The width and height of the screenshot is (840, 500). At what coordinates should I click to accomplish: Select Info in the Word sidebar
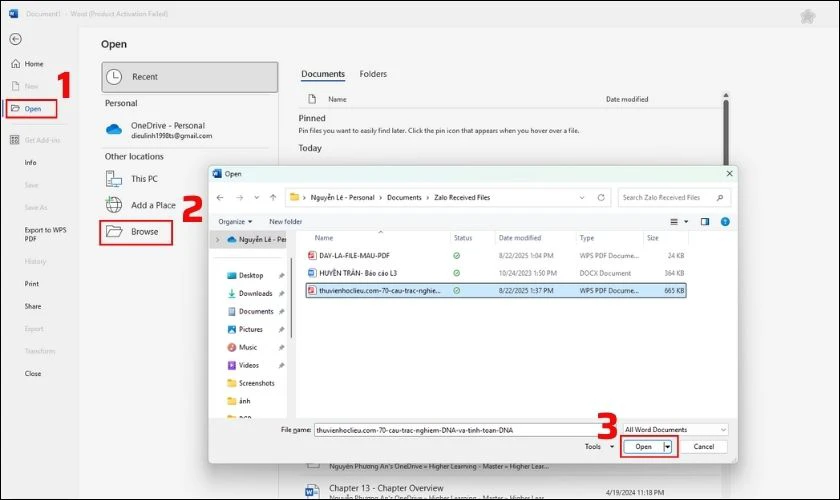pos(31,162)
